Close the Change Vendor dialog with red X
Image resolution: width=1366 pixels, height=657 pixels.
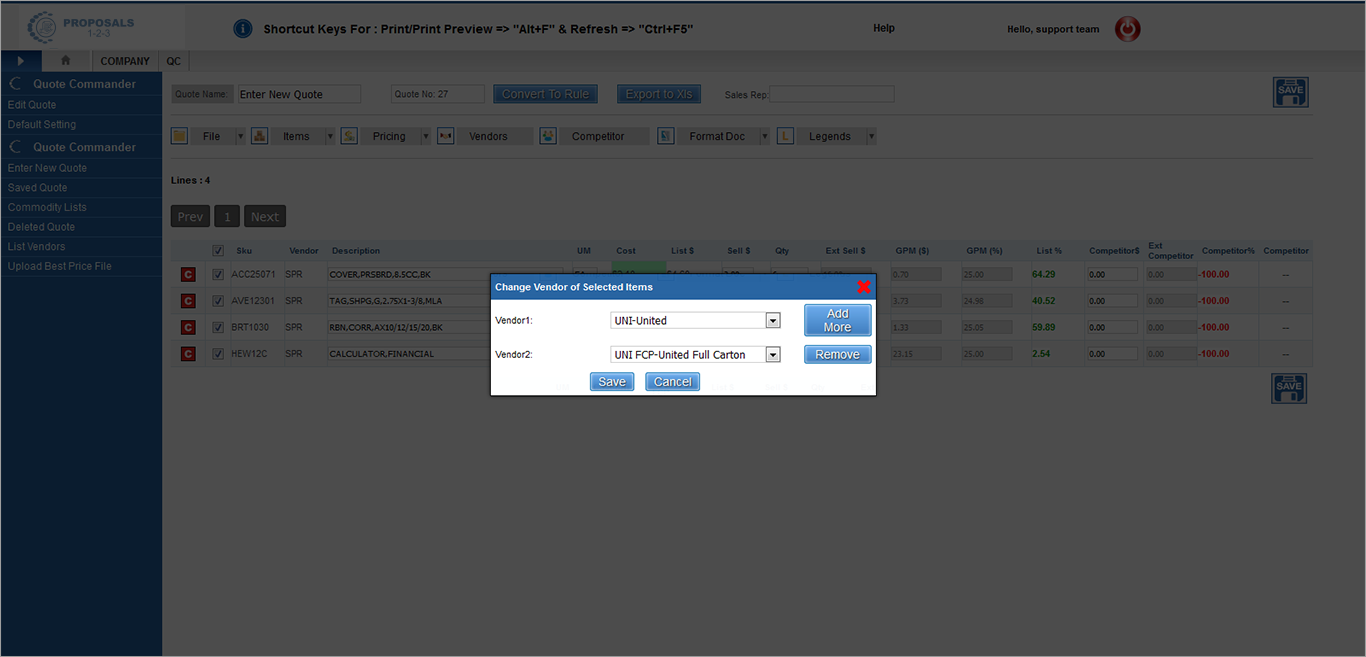864,287
